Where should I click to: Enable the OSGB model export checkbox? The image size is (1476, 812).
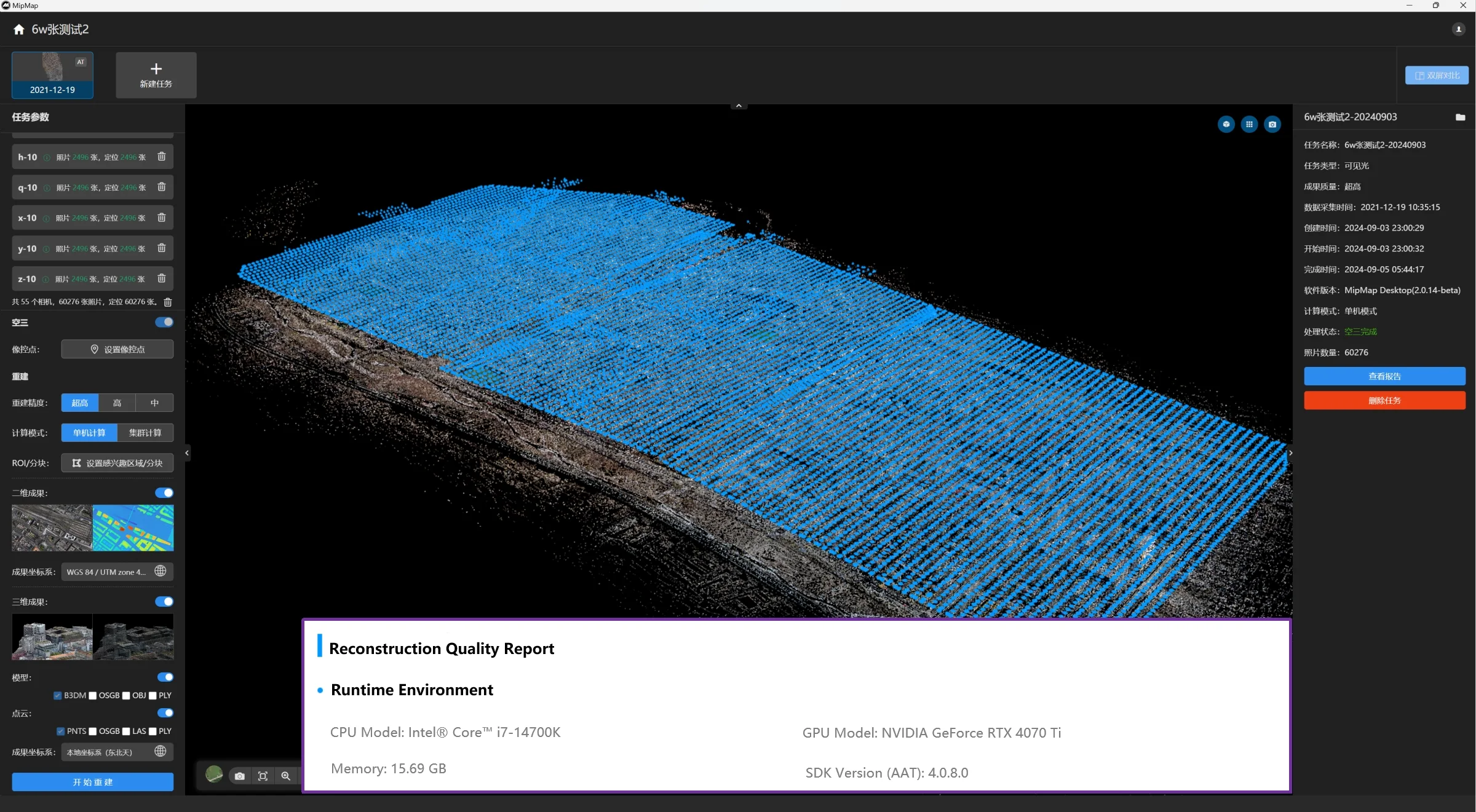pos(93,695)
